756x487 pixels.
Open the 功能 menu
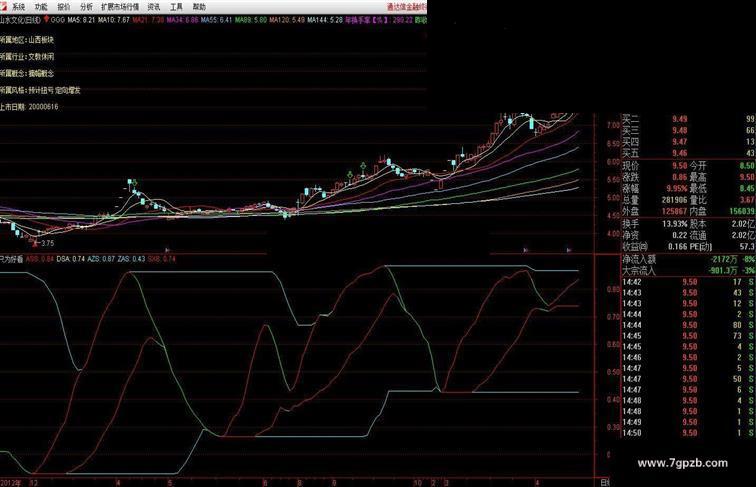tap(41, 7)
